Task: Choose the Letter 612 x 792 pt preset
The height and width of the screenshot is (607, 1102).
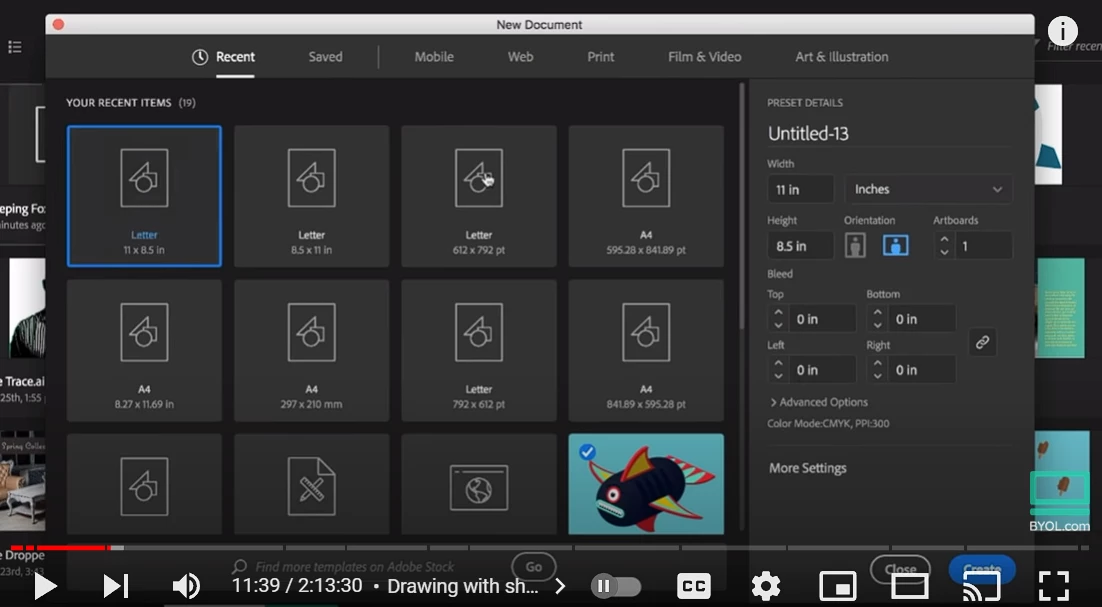Action: [x=479, y=196]
